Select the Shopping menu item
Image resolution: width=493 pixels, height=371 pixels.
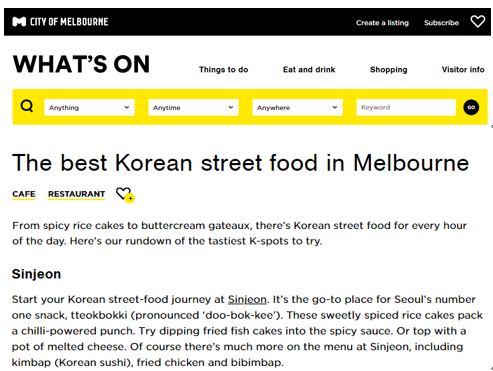point(389,70)
